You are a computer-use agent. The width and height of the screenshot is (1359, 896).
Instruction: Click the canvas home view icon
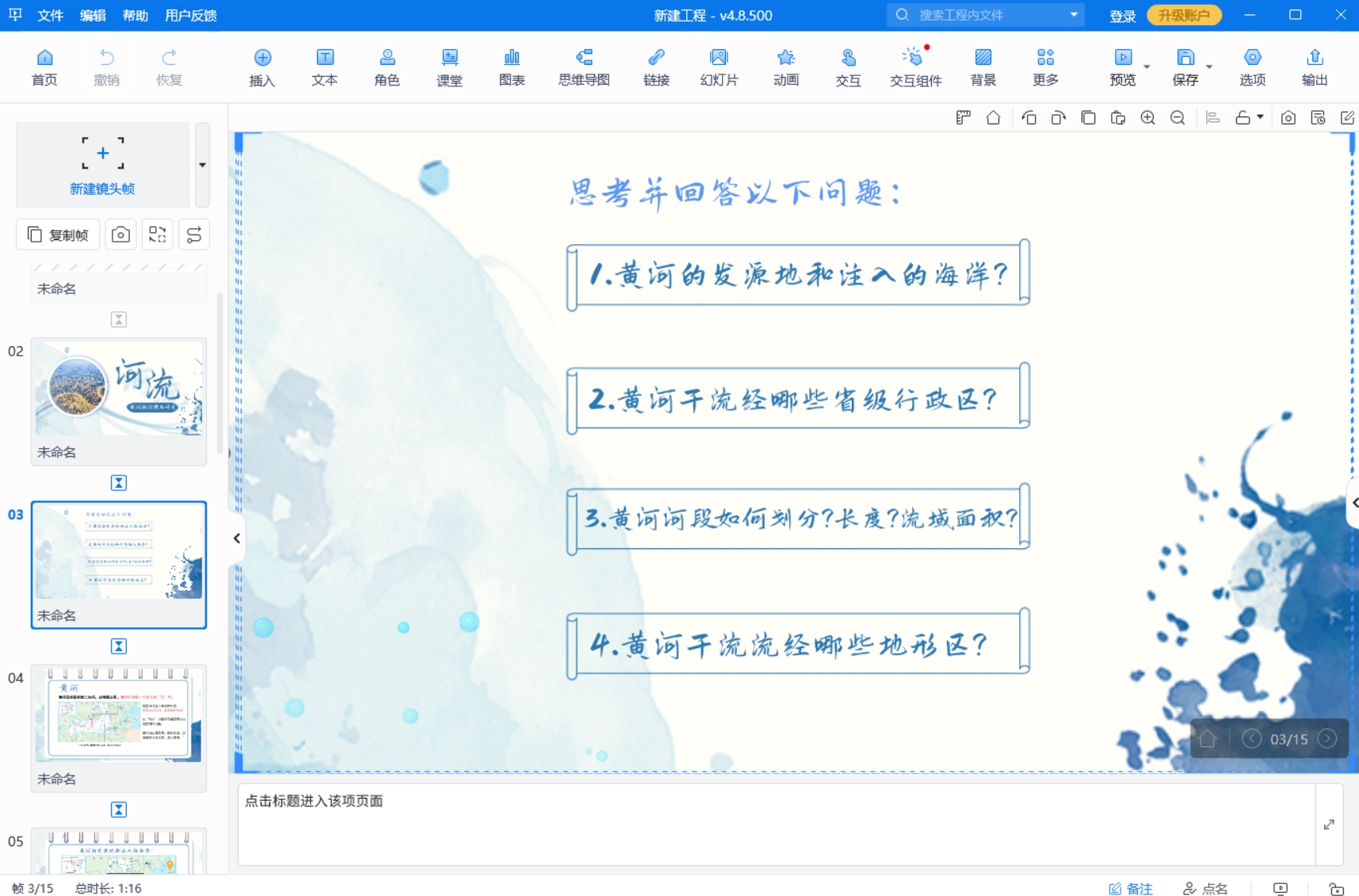pos(993,118)
